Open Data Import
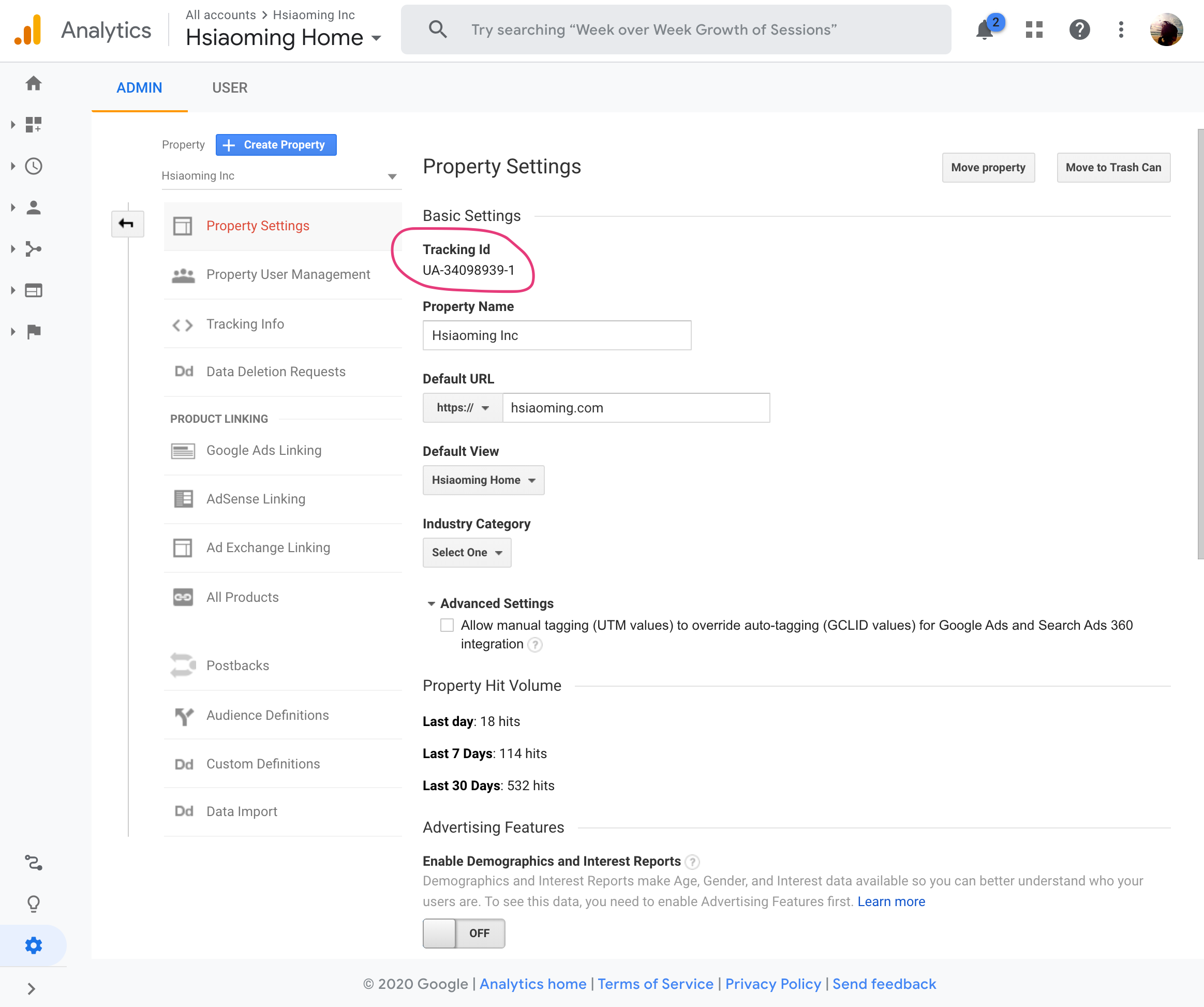This screenshot has width=1204, height=1007. (283, 811)
